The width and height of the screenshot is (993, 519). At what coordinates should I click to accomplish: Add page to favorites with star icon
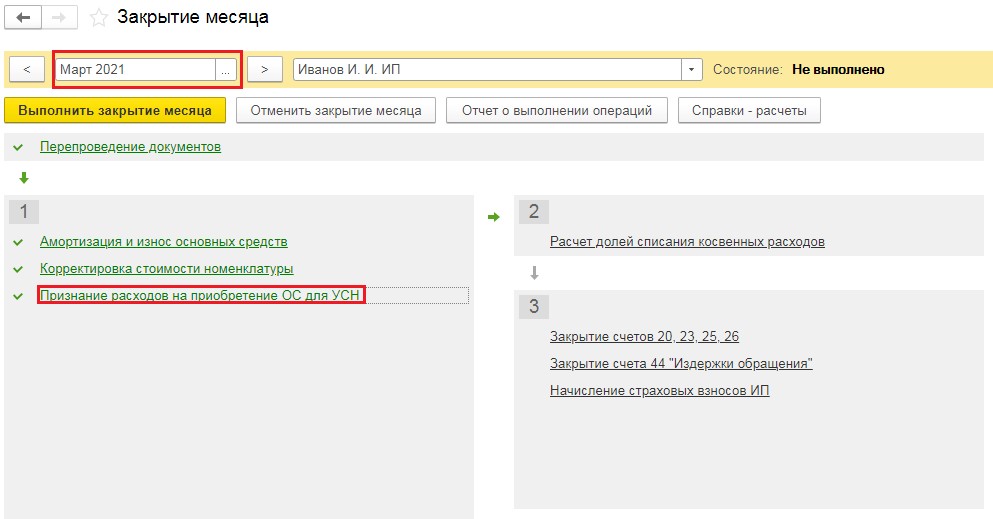click(x=98, y=18)
